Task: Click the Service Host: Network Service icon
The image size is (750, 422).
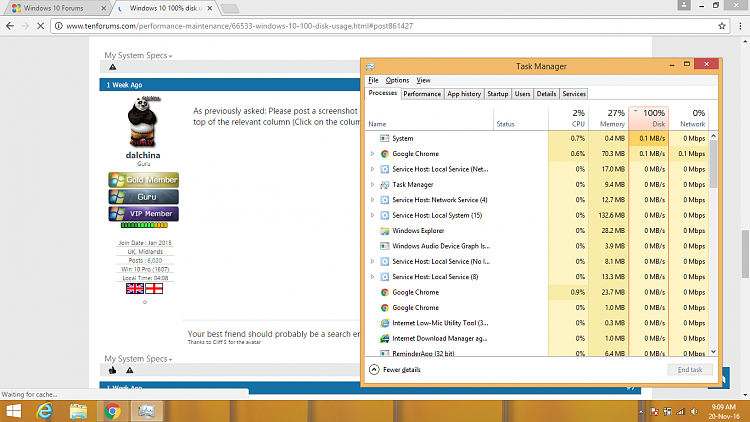Action: (x=384, y=200)
